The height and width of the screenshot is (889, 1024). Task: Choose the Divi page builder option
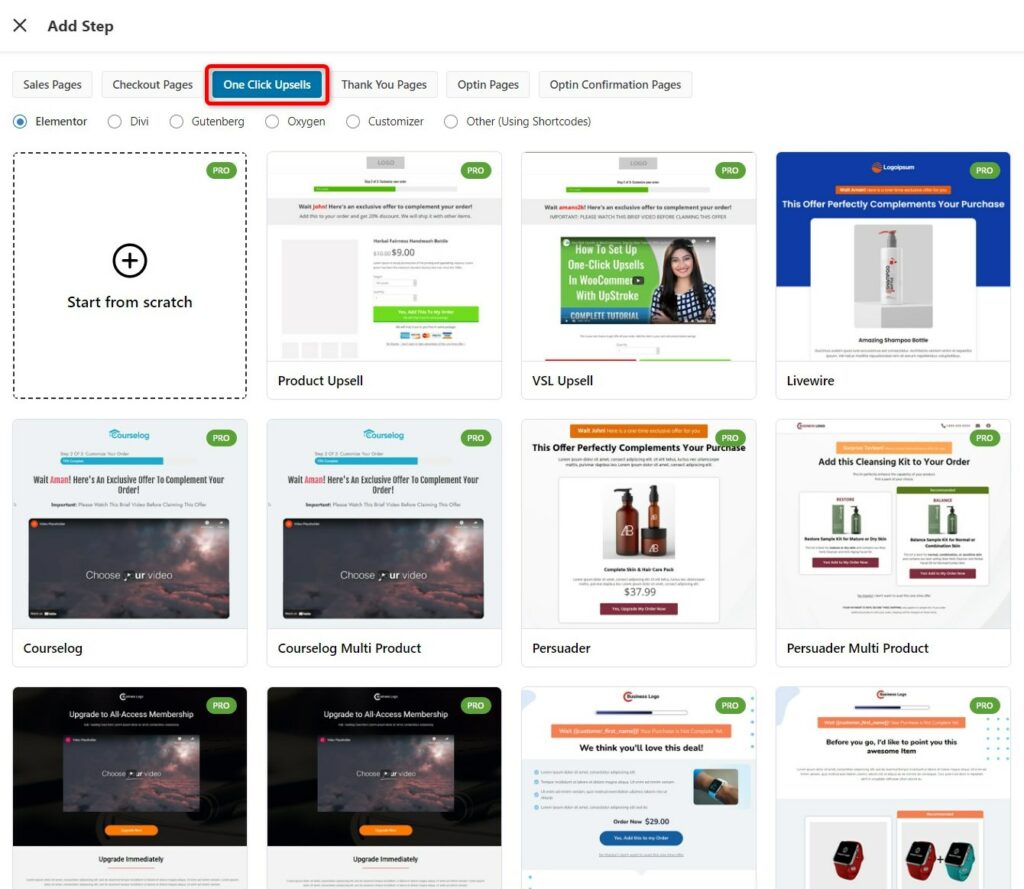tap(114, 121)
